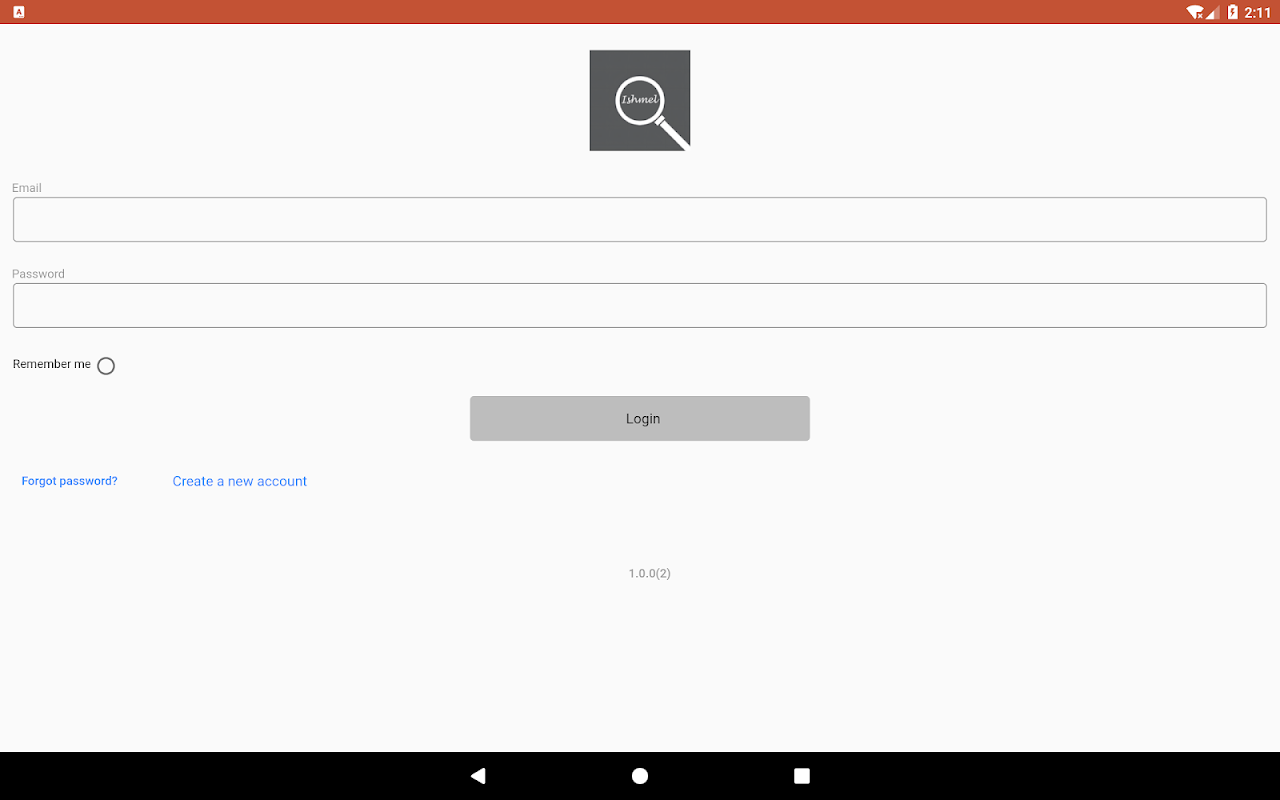Tap the 2:11 clock in the status bar
Screen dimensions: 1280x800
click(x=1258, y=12)
